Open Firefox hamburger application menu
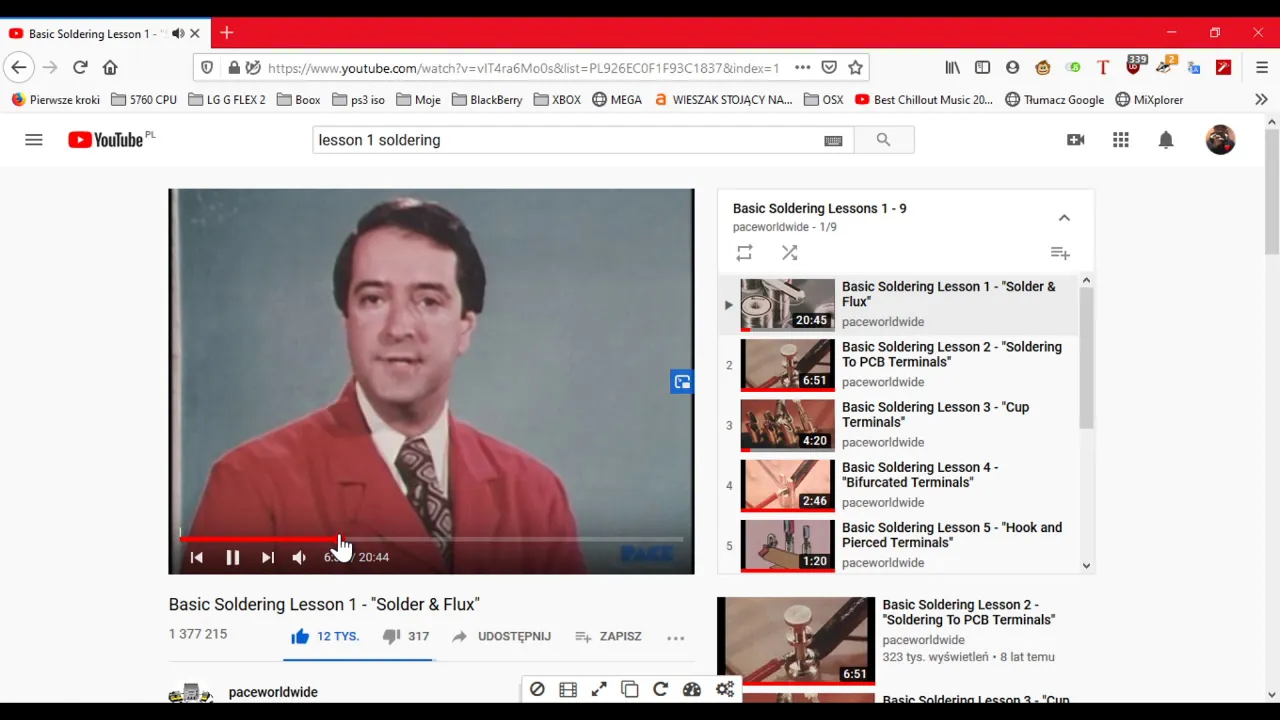1280x720 pixels. (x=1262, y=68)
